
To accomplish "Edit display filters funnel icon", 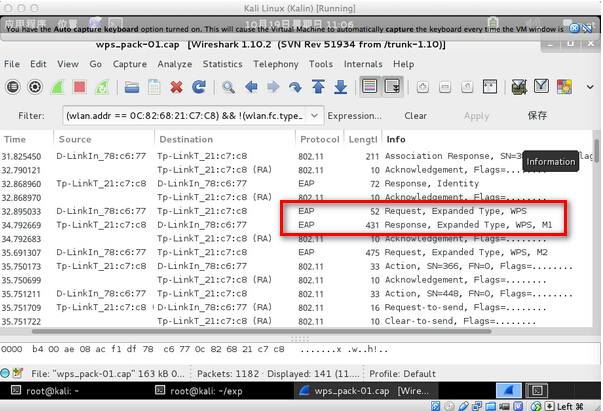I will (541, 87).
